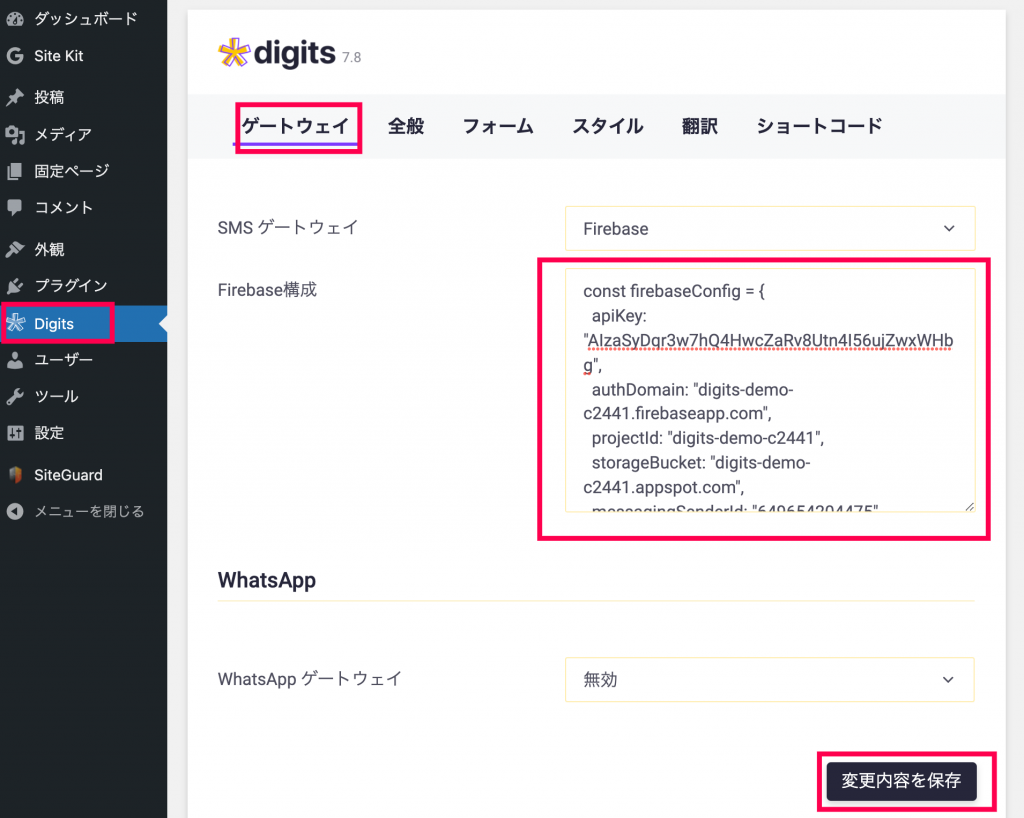Click the WhatsApp ゲートウェイ label

(x=310, y=679)
